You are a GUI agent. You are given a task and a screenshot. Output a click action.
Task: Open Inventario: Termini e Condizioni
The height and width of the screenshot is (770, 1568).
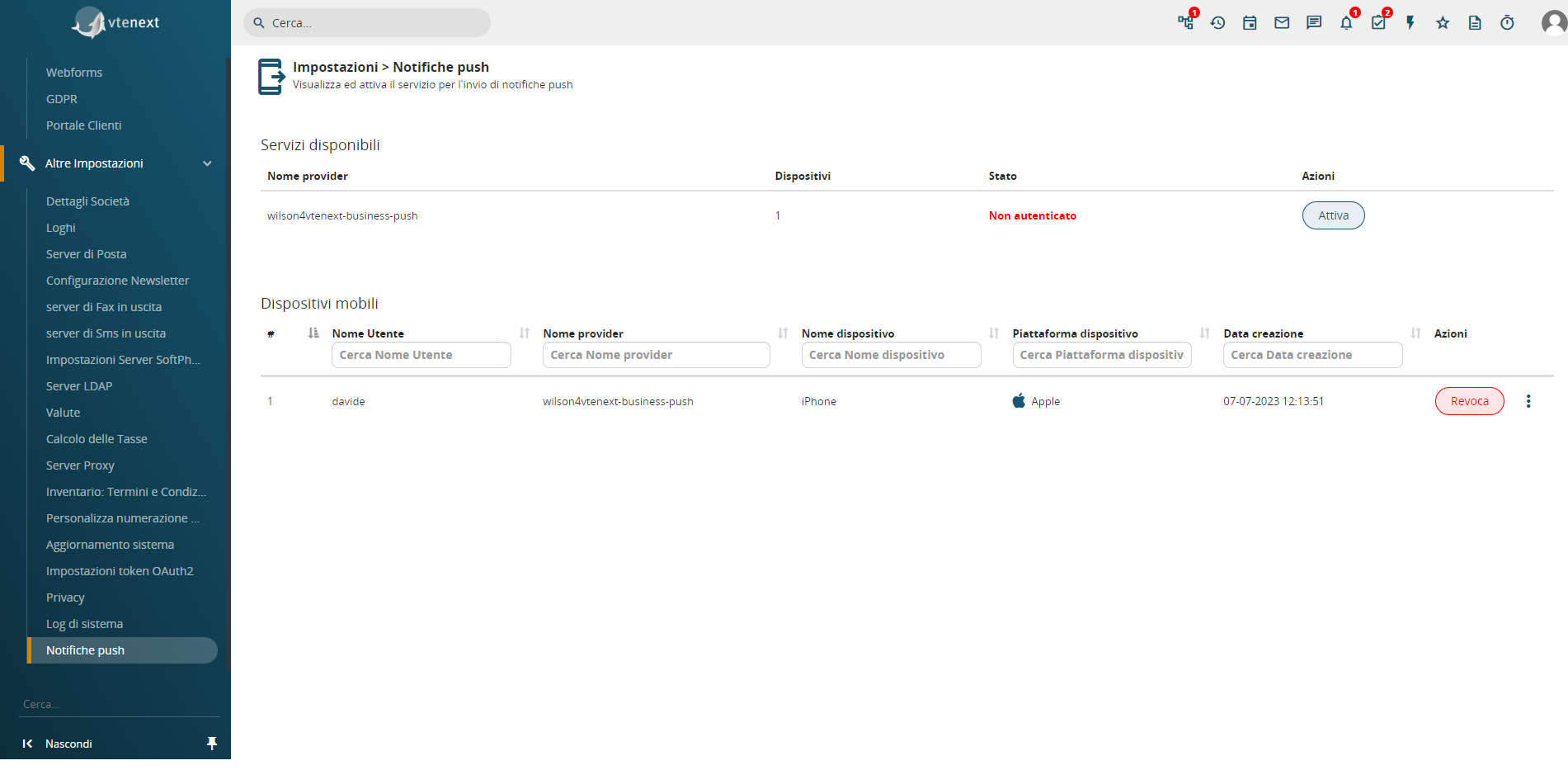(126, 492)
